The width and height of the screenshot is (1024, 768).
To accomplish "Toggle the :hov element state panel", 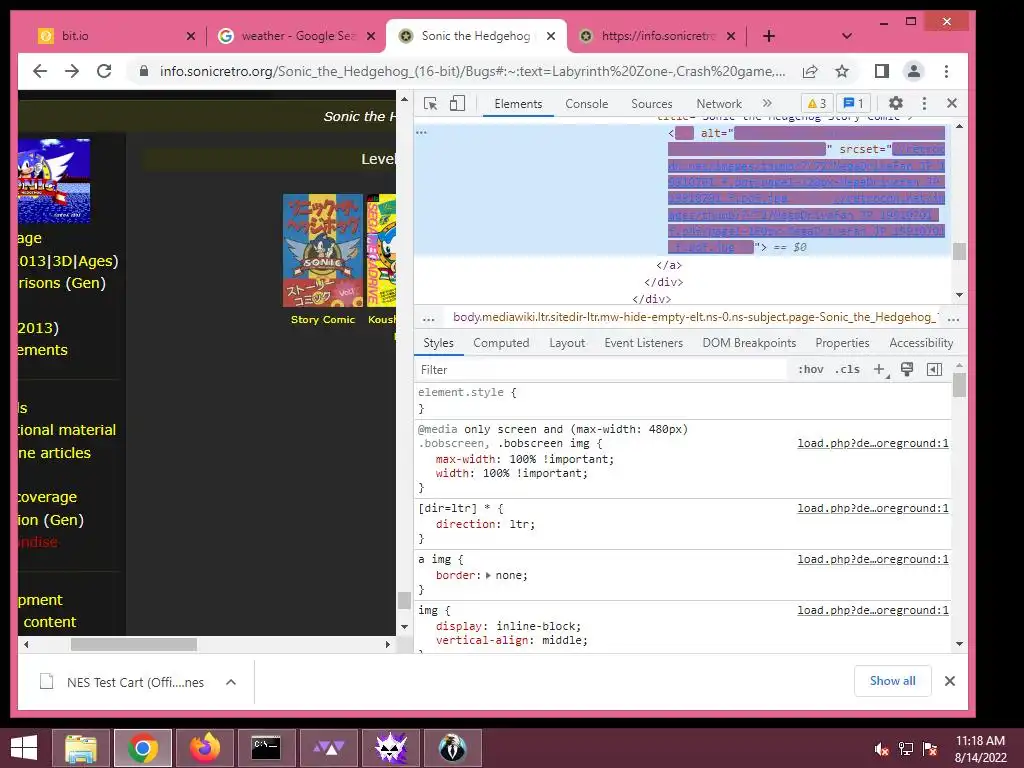I will [810, 370].
